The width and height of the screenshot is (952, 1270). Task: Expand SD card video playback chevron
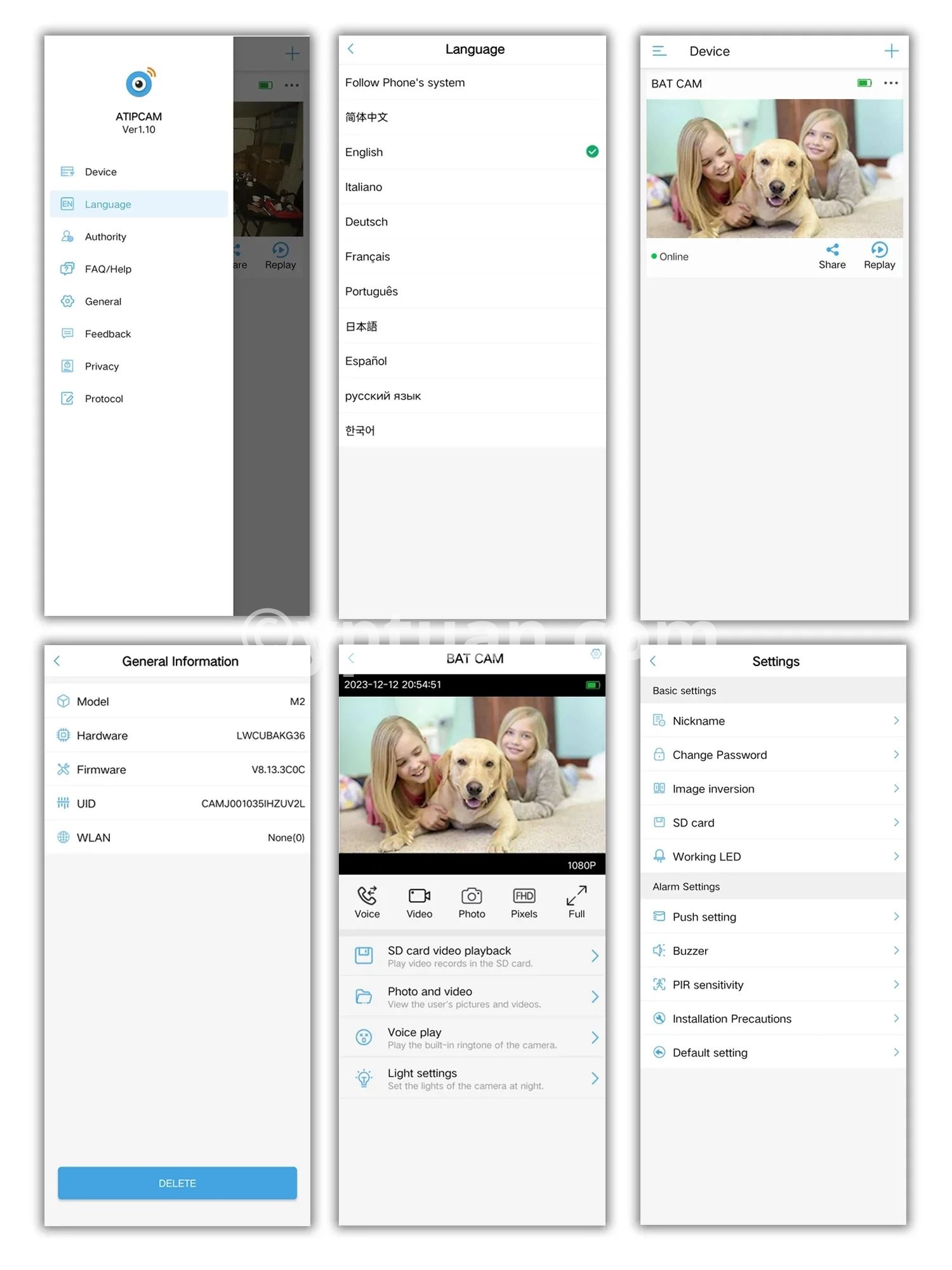pyautogui.click(x=594, y=956)
